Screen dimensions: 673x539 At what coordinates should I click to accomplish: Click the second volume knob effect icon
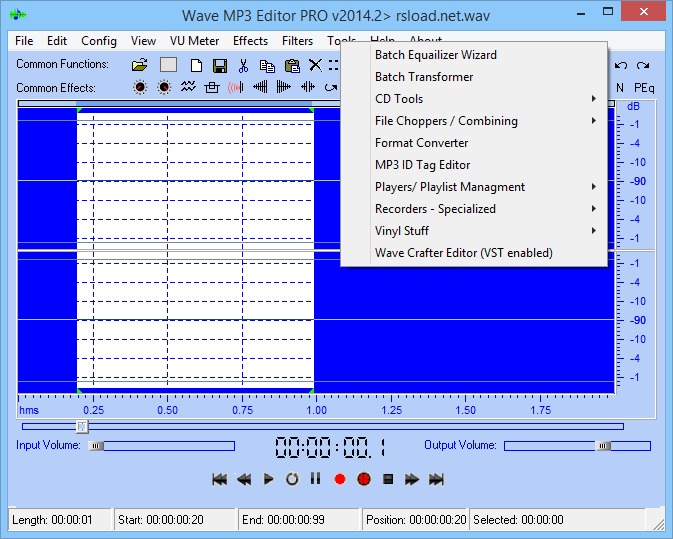[x=164, y=87]
